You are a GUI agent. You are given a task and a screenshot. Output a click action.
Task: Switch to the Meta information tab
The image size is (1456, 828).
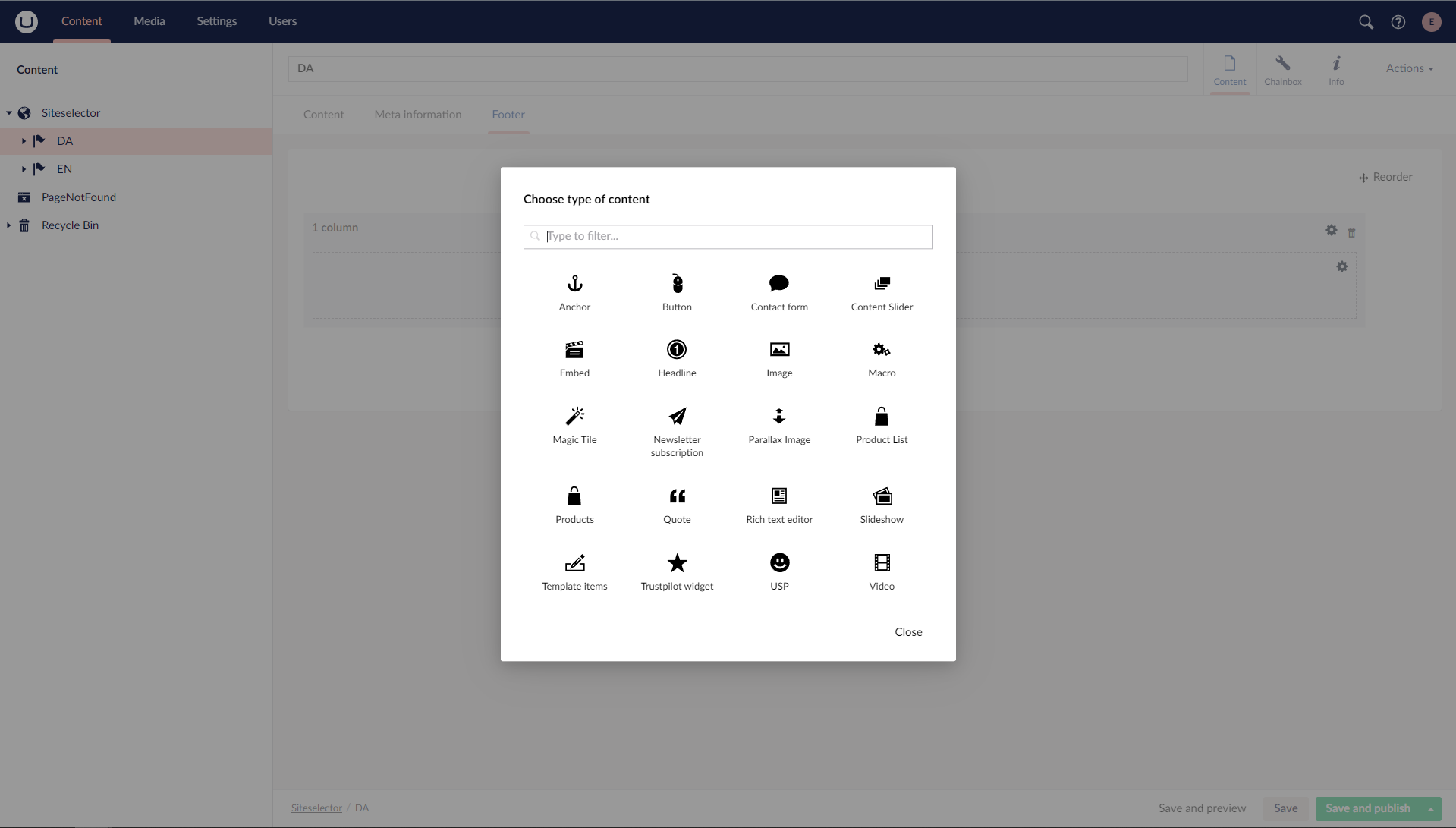click(418, 115)
